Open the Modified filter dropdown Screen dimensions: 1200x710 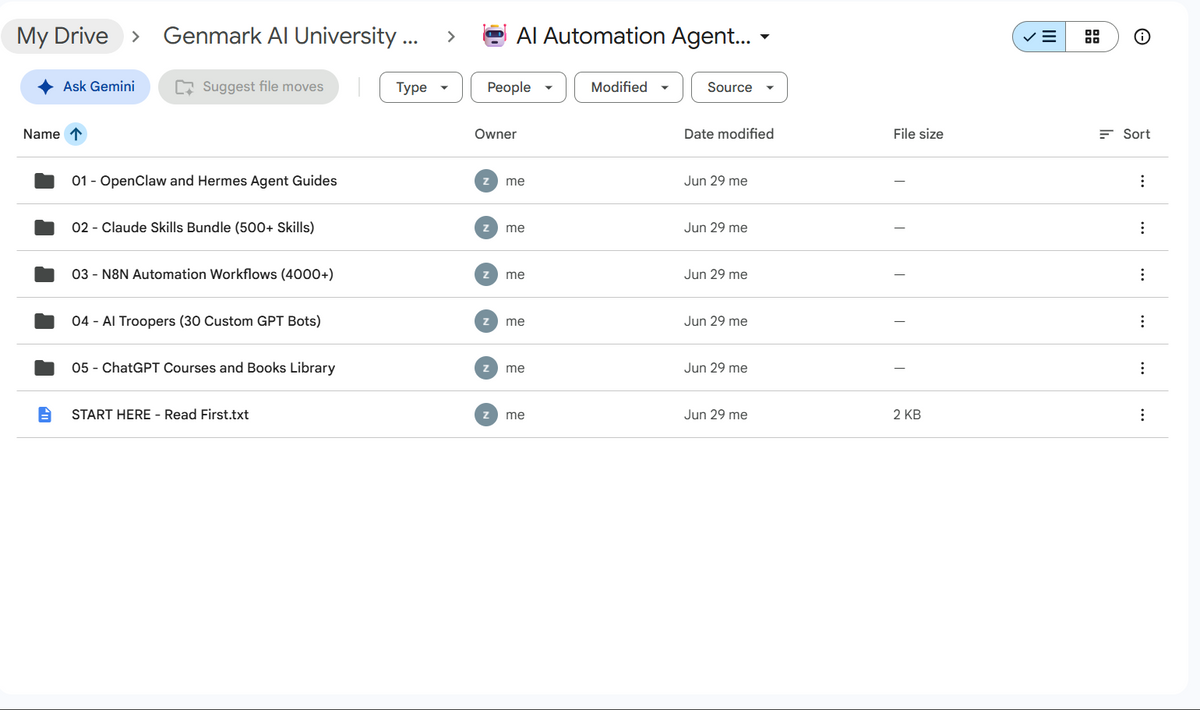coord(629,87)
